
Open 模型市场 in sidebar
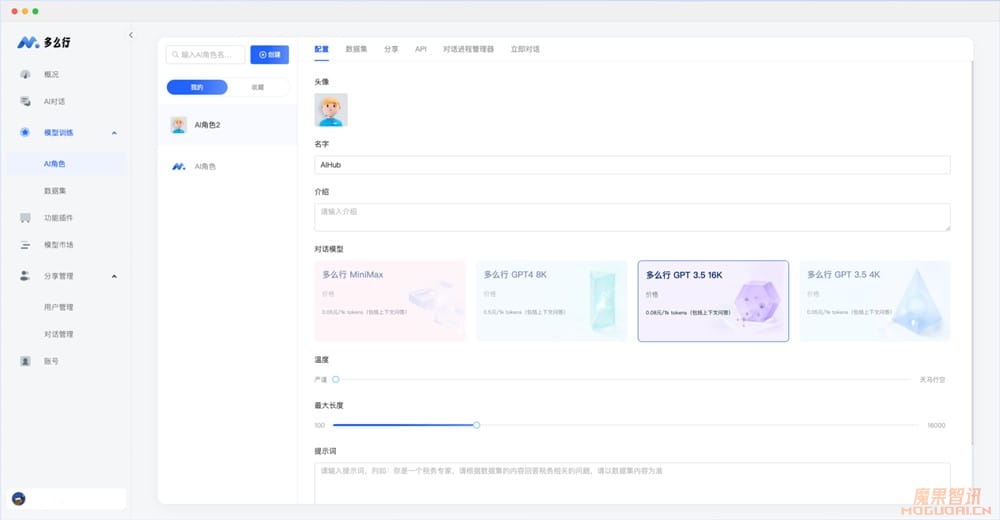(59, 244)
